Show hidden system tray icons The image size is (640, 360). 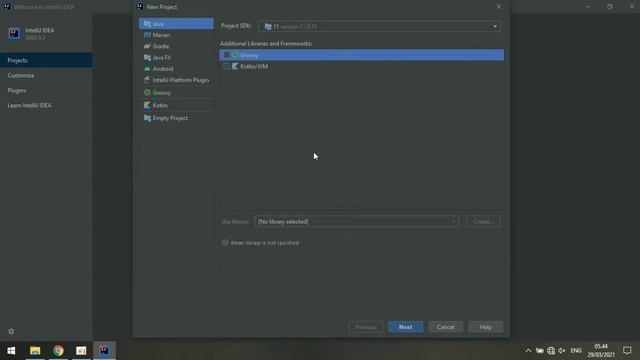click(x=528, y=351)
